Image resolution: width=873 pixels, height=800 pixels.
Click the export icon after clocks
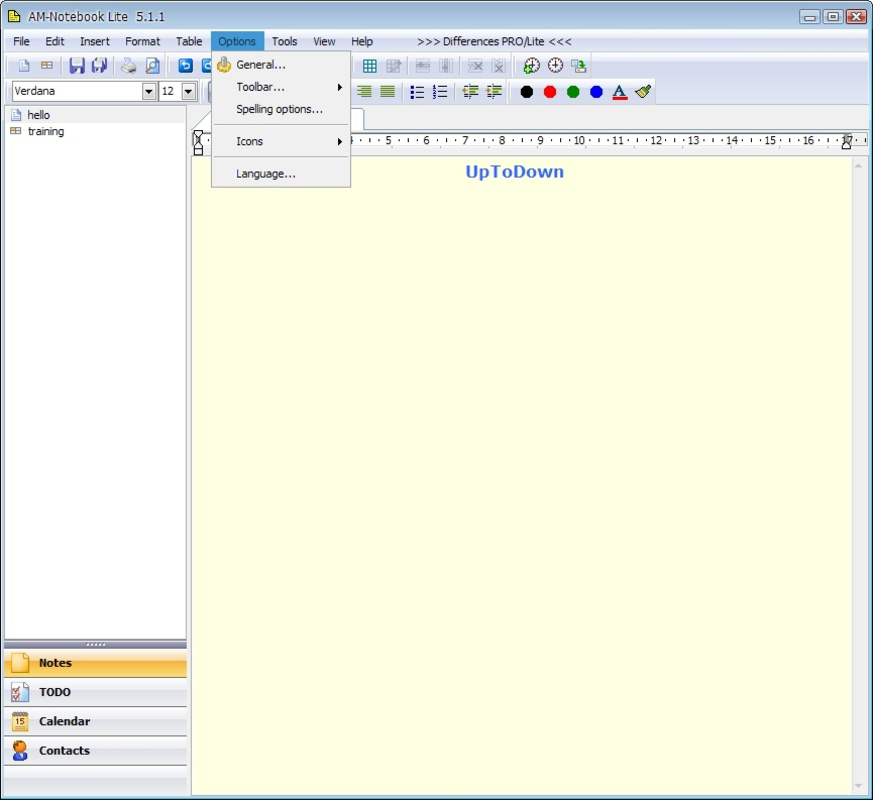pos(578,66)
